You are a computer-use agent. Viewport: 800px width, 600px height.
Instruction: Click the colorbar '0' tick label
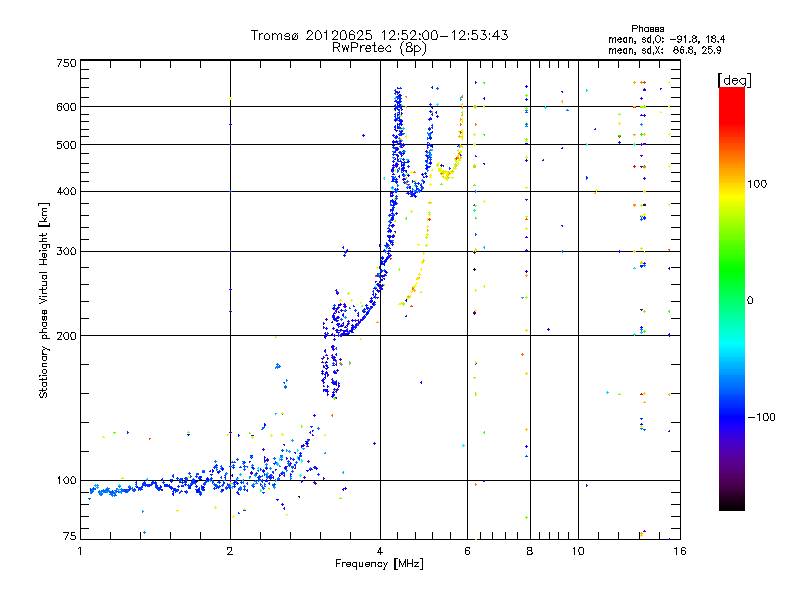coord(750,300)
